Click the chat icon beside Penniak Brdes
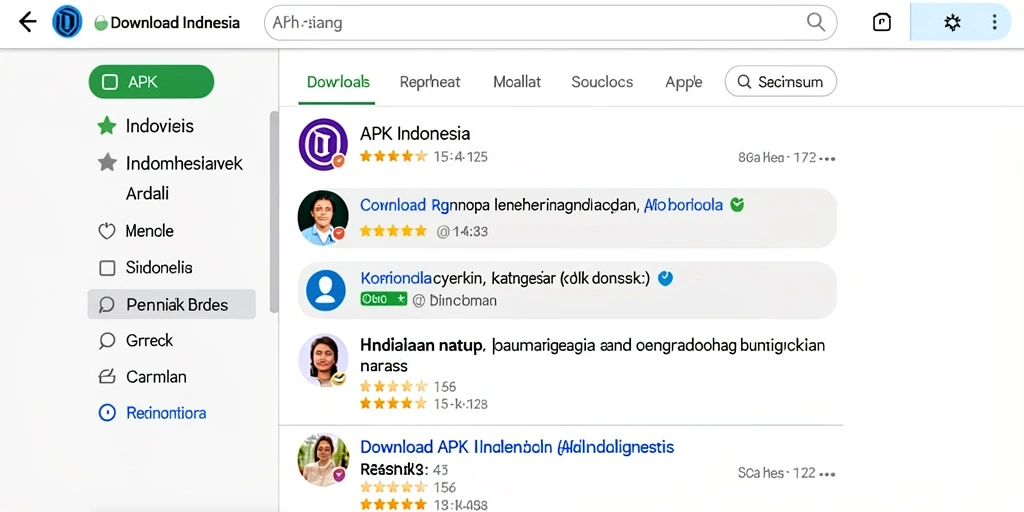 106,304
